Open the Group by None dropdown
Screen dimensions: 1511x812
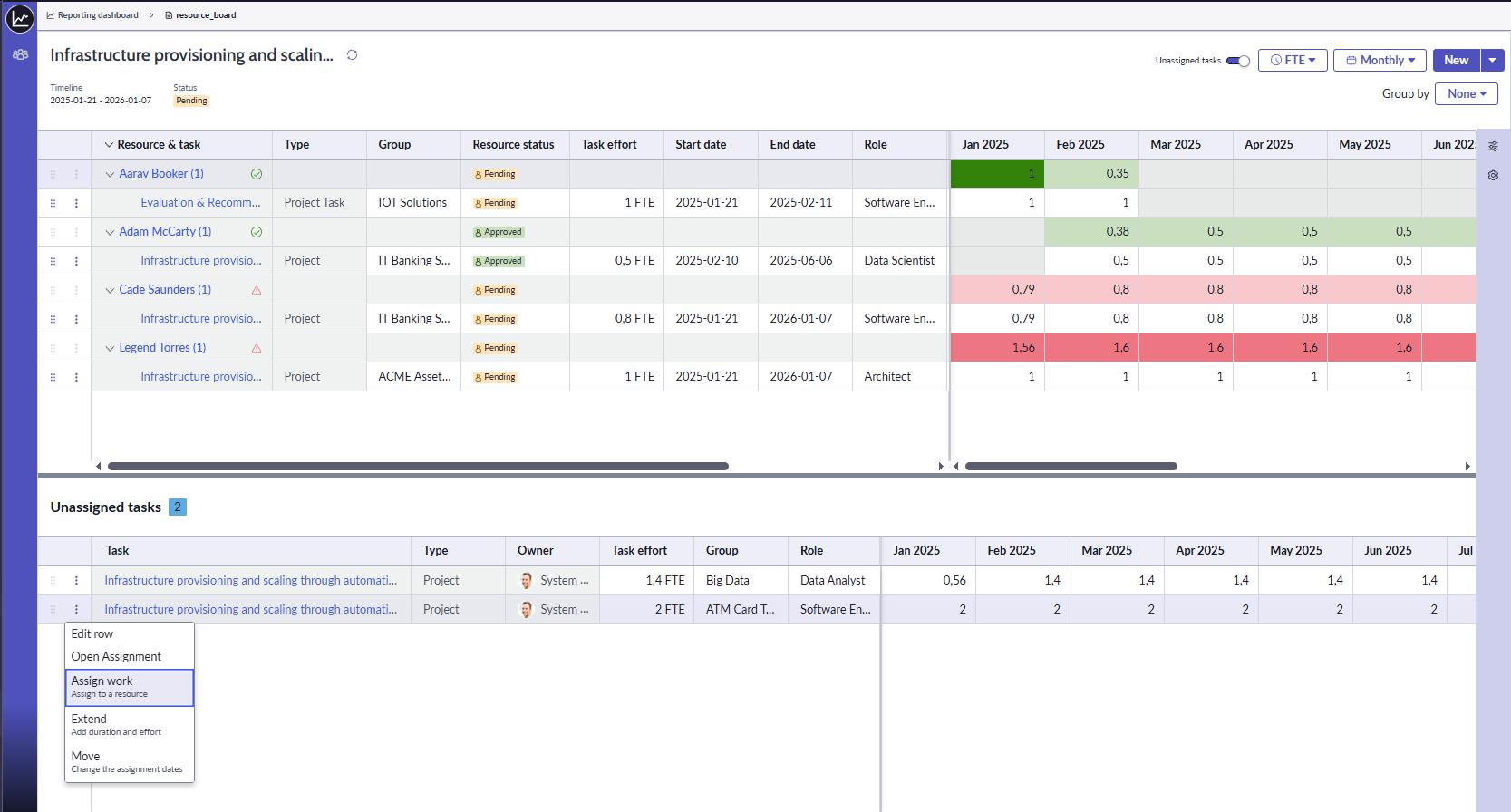click(1466, 94)
